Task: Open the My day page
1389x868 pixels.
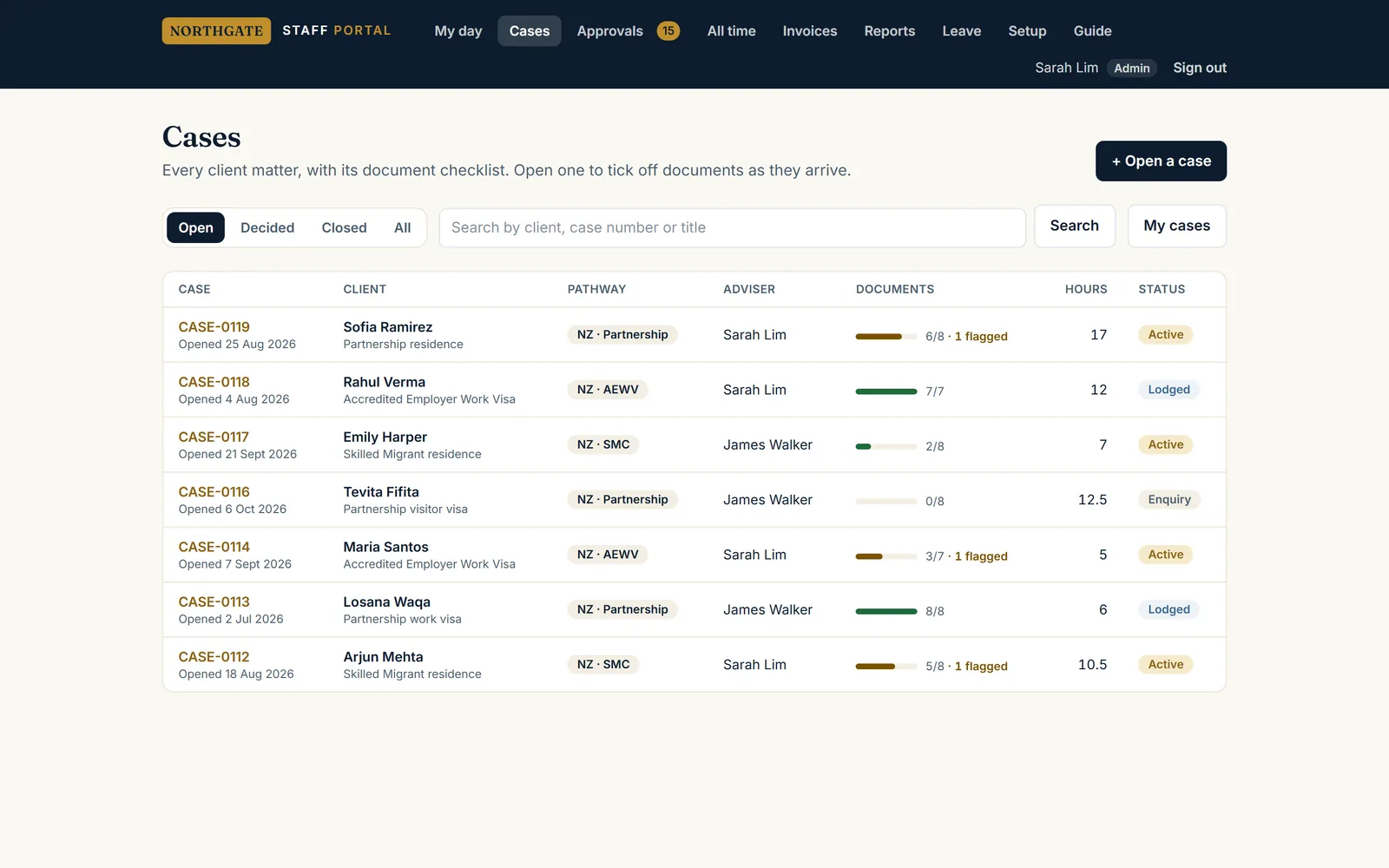Action: pyautogui.click(x=458, y=30)
